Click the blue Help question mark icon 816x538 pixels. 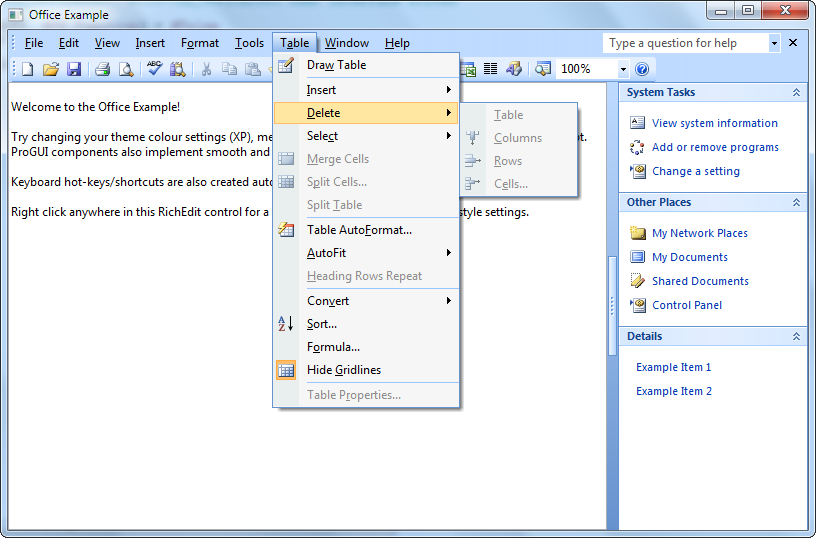tap(642, 69)
